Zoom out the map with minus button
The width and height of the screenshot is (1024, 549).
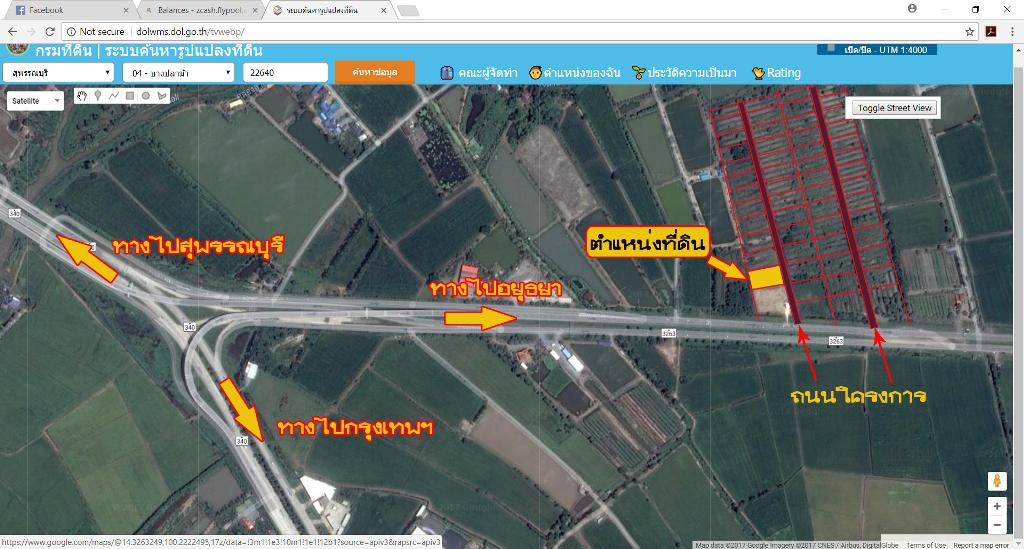[x=997, y=524]
